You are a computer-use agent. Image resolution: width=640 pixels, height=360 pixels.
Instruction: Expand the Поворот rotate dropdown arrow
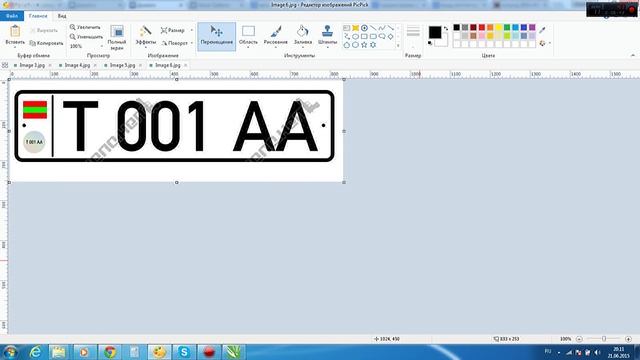tap(192, 43)
